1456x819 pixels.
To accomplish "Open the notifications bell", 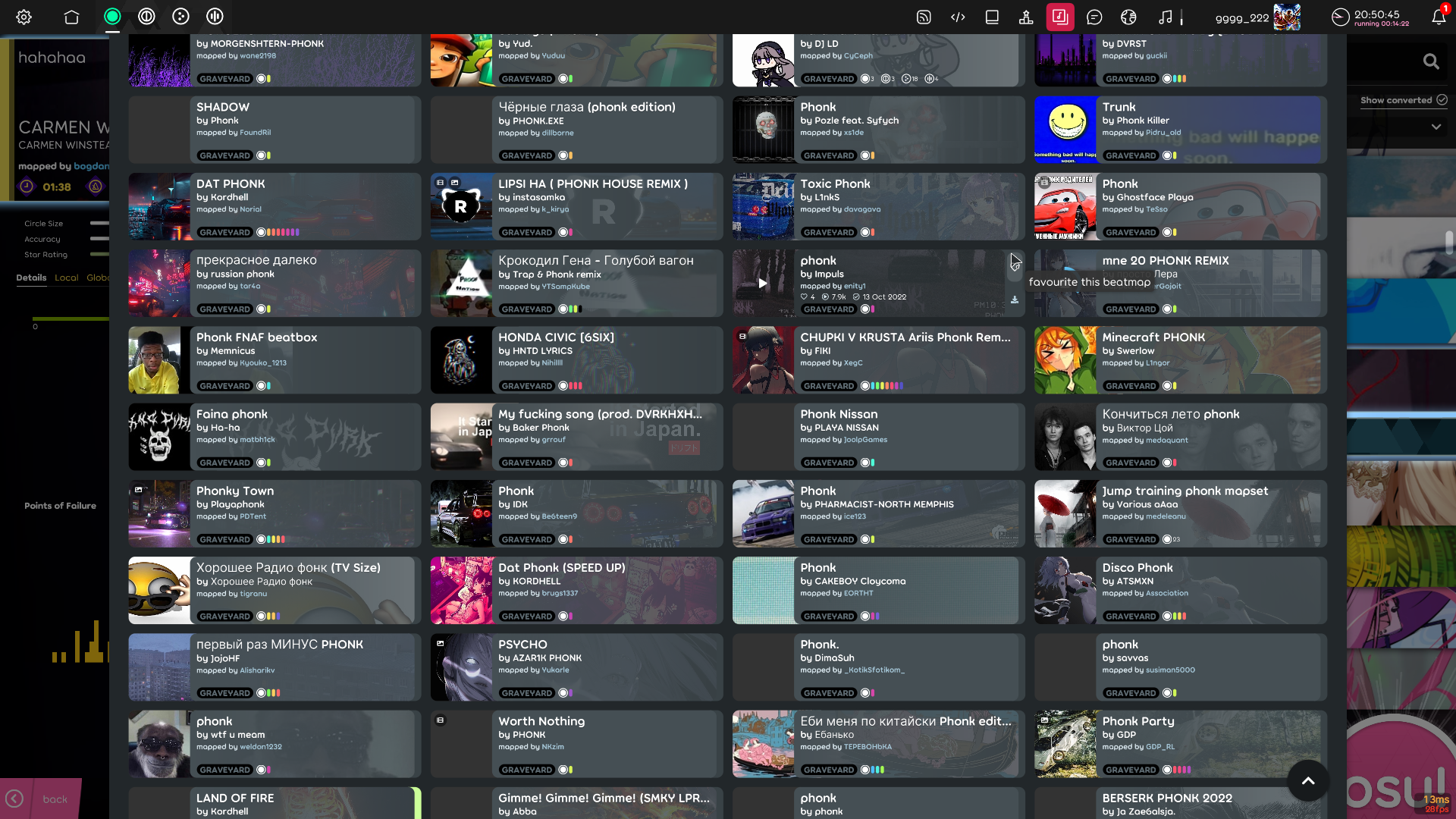I will click(1439, 17).
